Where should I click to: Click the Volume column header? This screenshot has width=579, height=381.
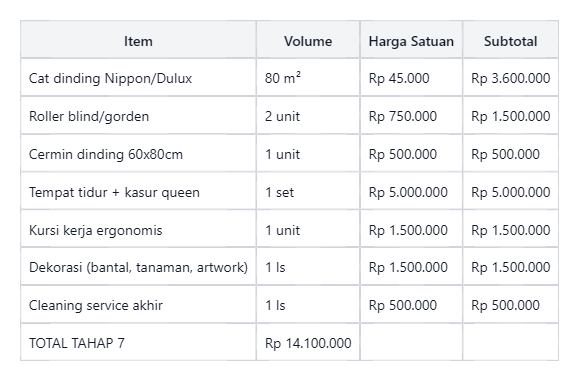pos(308,40)
